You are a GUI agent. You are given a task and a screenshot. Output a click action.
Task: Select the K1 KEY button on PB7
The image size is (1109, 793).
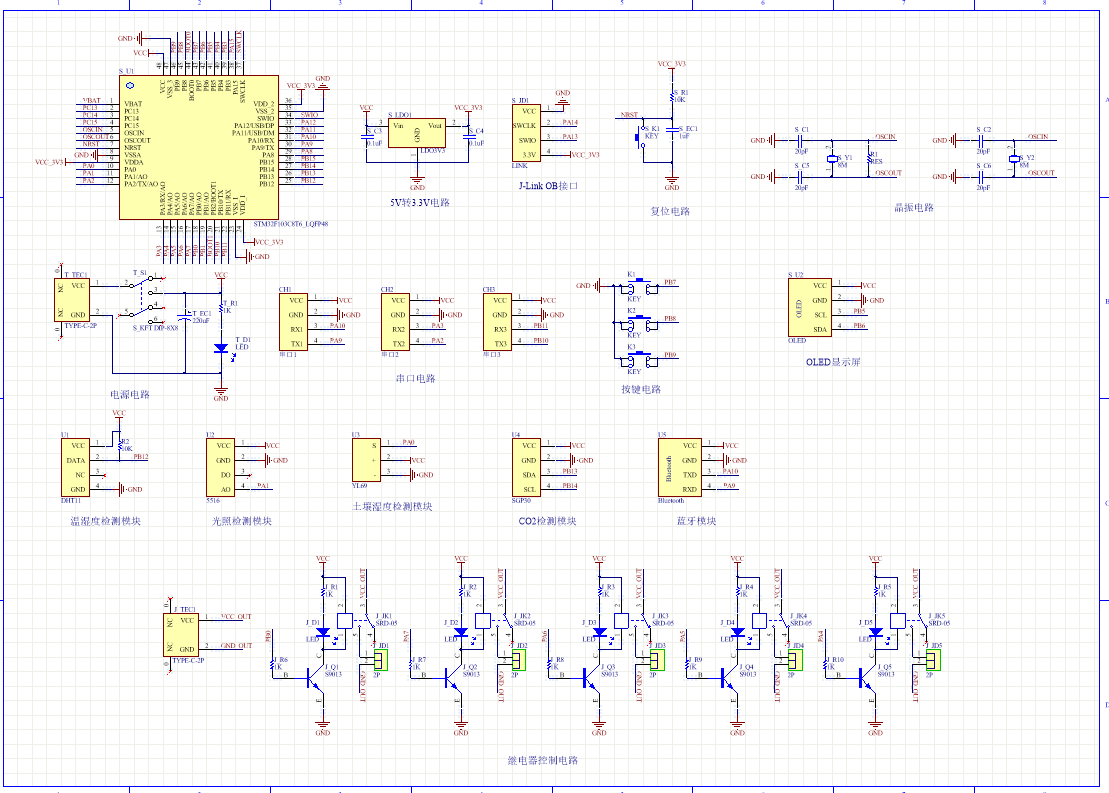pos(639,286)
